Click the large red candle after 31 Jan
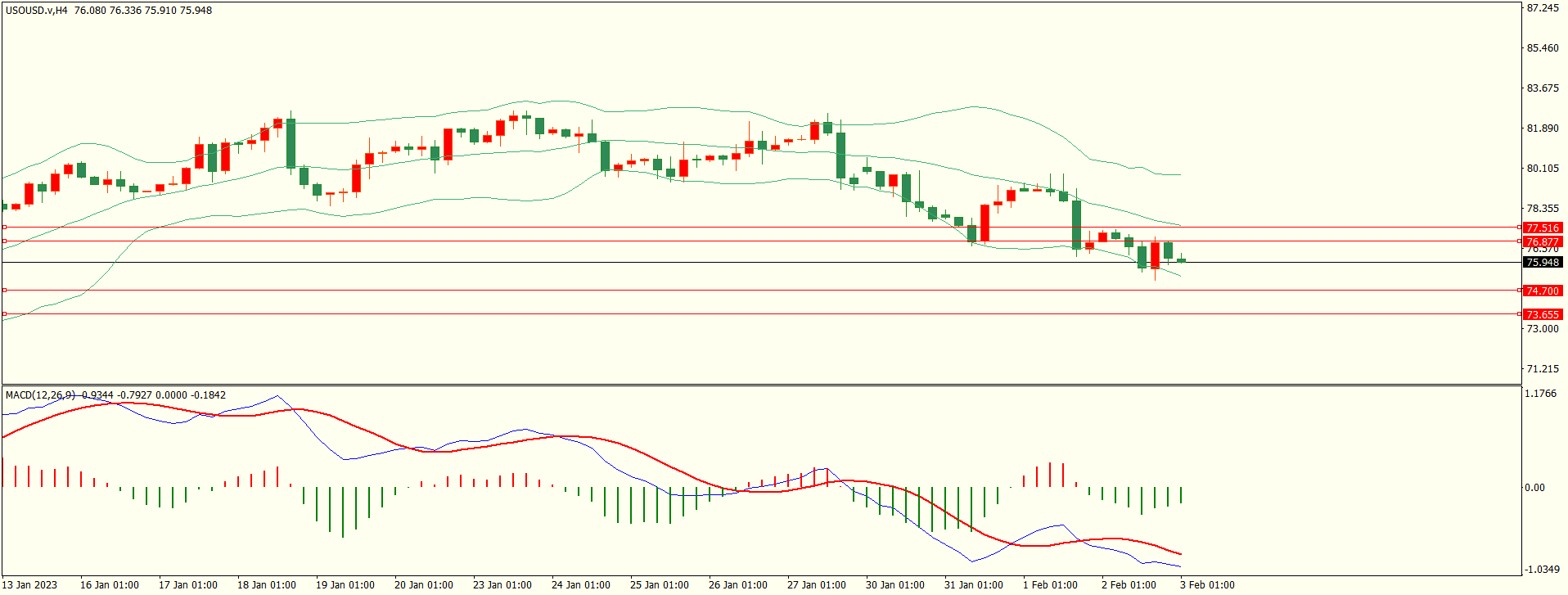This screenshot has width=1568, height=595. [985, 223]
